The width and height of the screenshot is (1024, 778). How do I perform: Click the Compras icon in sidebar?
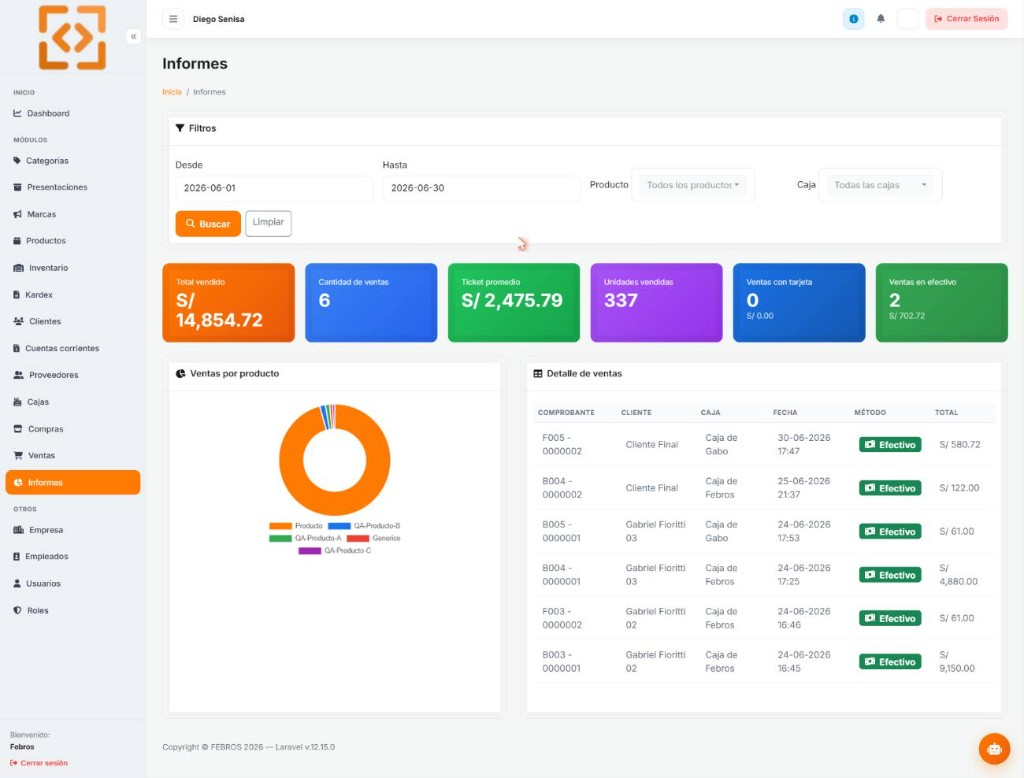tap(18, 429)
